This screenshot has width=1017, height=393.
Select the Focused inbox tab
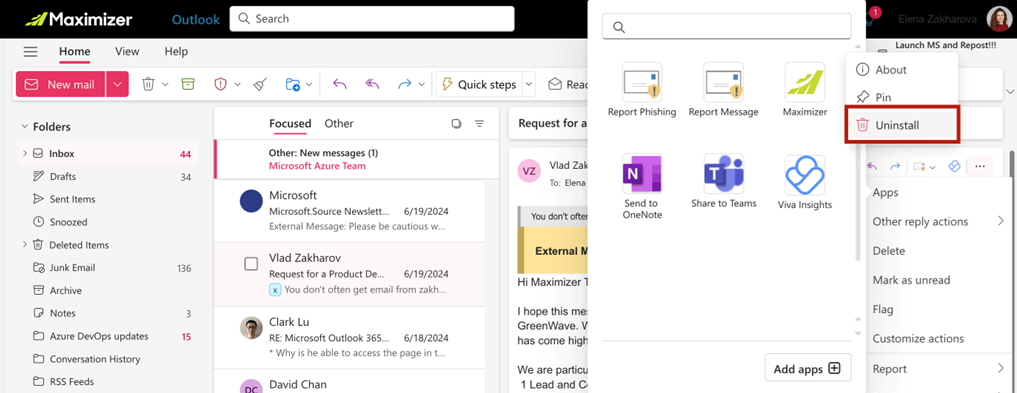290,123
